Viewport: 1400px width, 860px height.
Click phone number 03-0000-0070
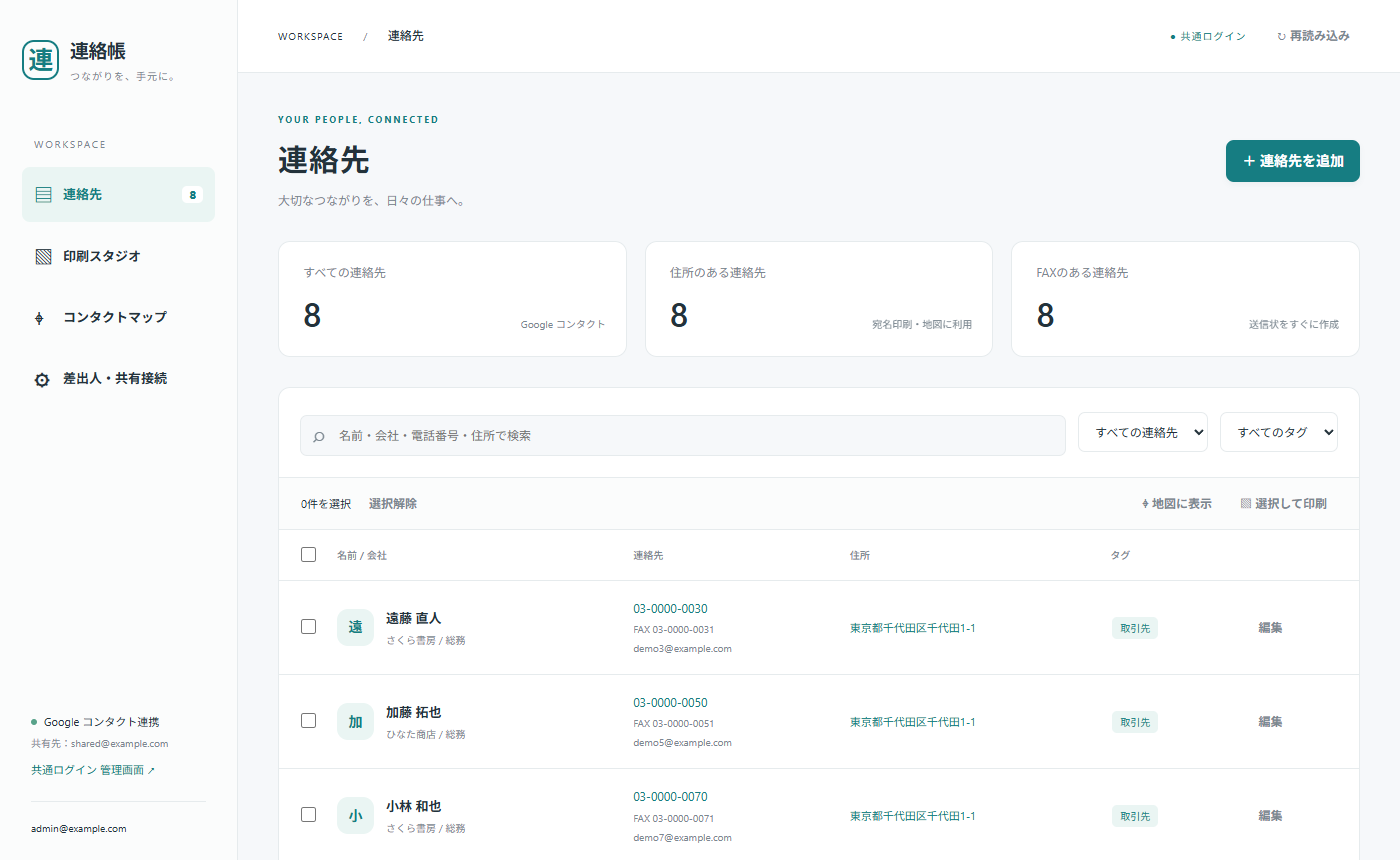coord(670,797)
